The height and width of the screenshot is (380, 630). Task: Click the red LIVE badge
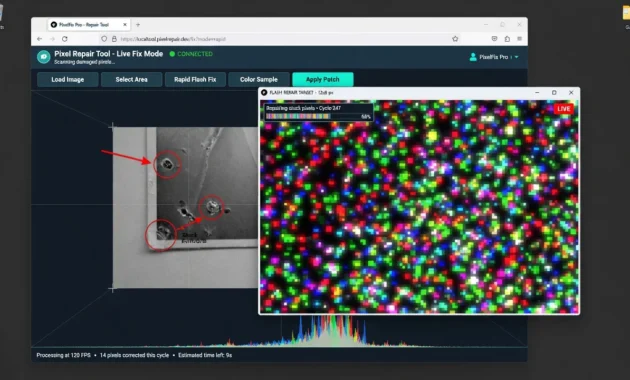pos(564,108)
